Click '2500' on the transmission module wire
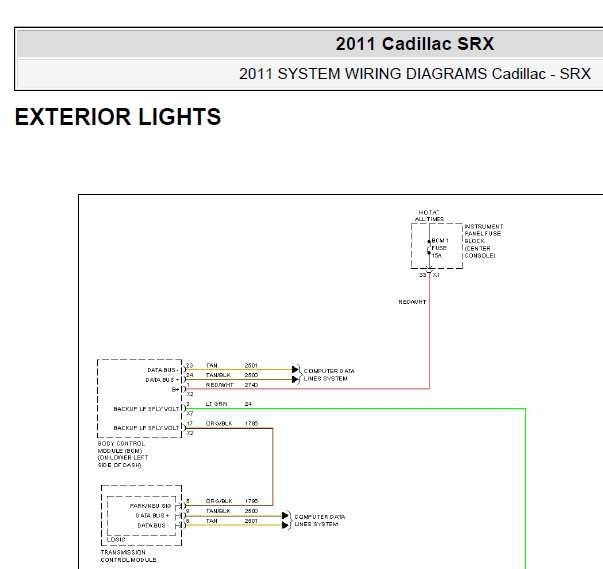Viewport: 603px width, 569px height. 251,511
